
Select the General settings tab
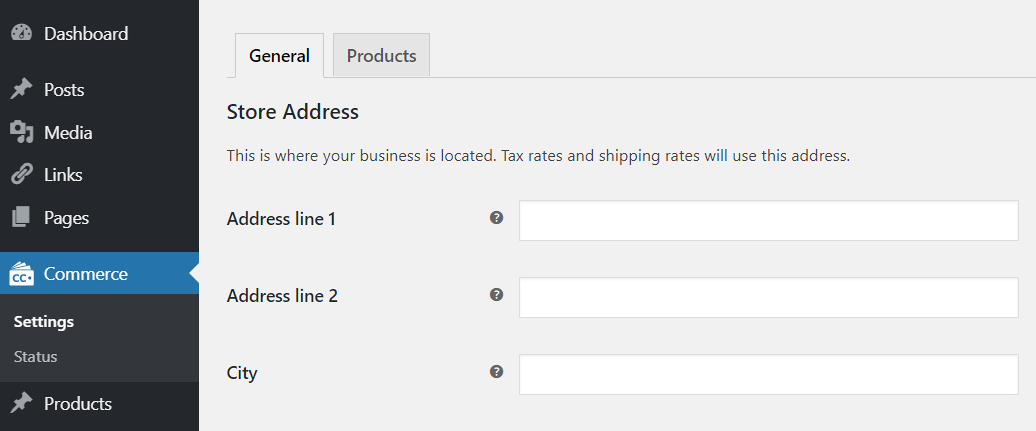(279, 56)
